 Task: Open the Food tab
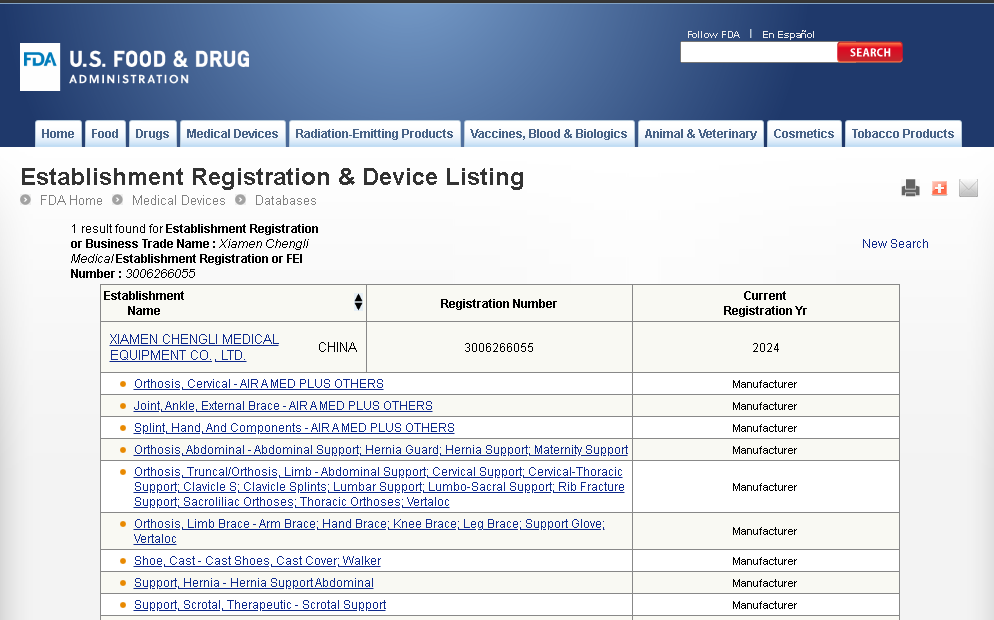[x=105, y=134]
